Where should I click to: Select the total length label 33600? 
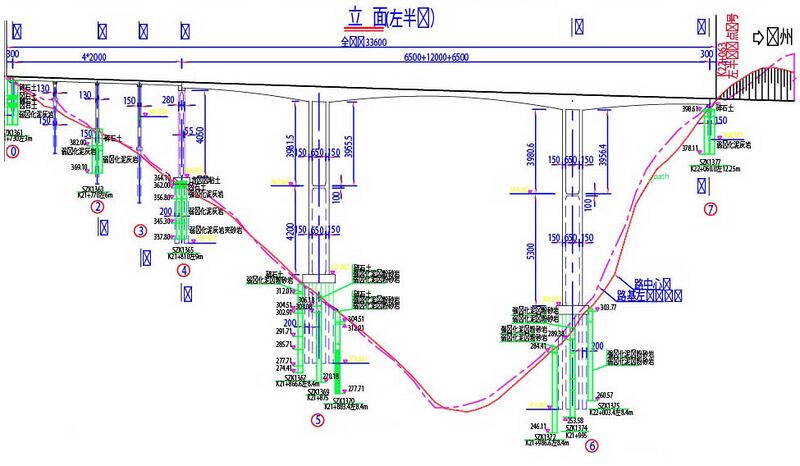tap(377, 43)
